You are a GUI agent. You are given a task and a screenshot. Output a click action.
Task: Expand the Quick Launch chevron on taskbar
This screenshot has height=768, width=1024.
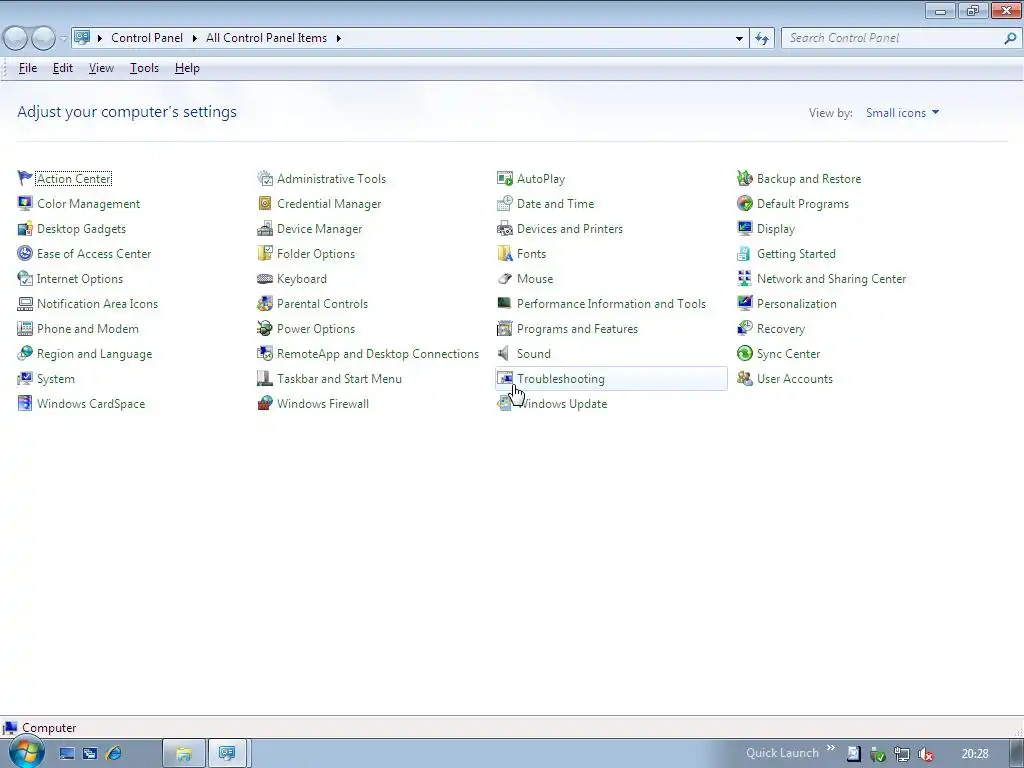pyautogui.click(x=831, y=748)
